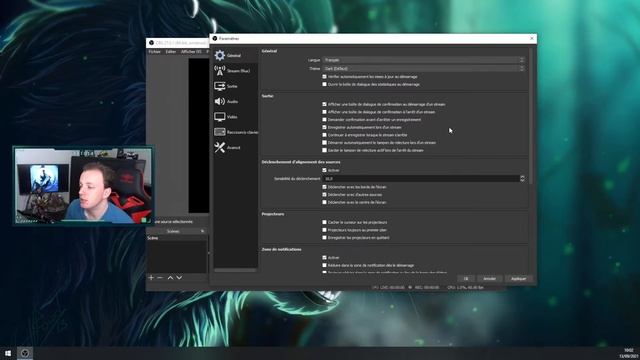Open the Affichage menu in OBS window
This screenshot has width=640, height=360.
tap(191, 52)
